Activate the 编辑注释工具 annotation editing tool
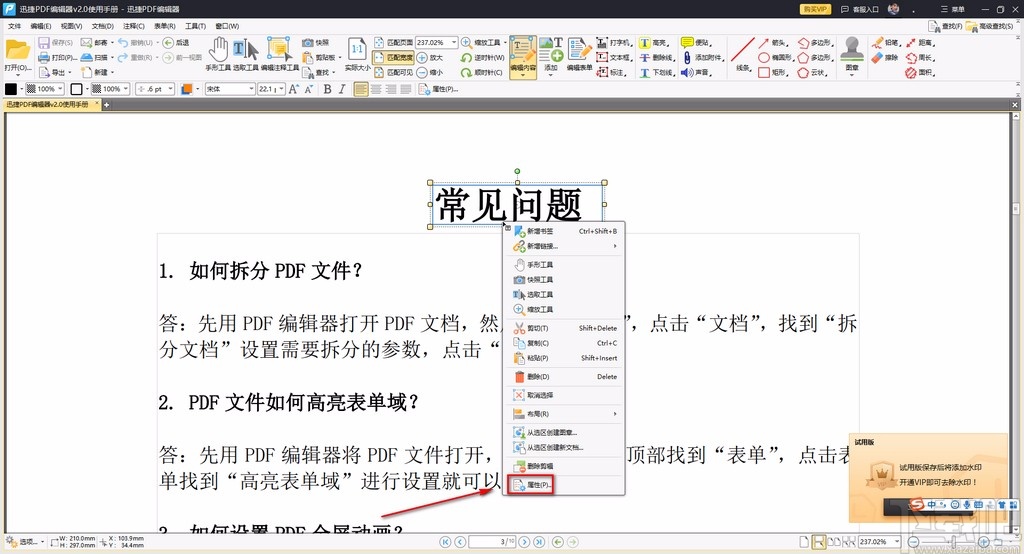 click(x=280, y=54)
